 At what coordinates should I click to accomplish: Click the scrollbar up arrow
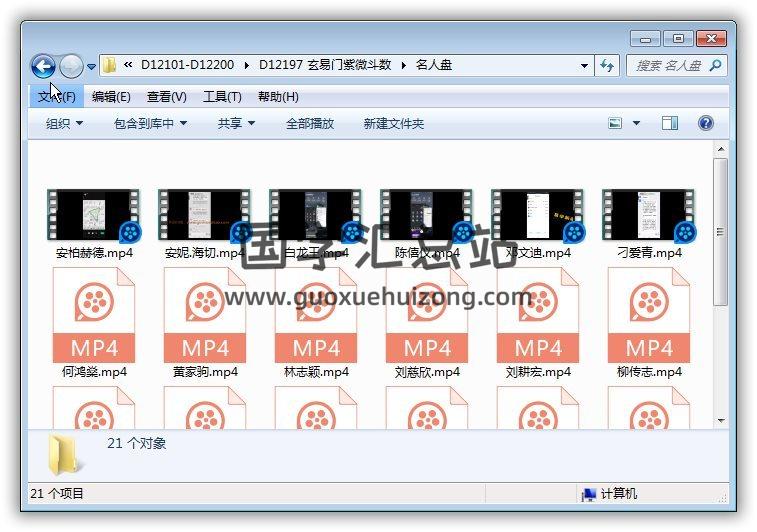pyautogui.click(x=721, y=149)
